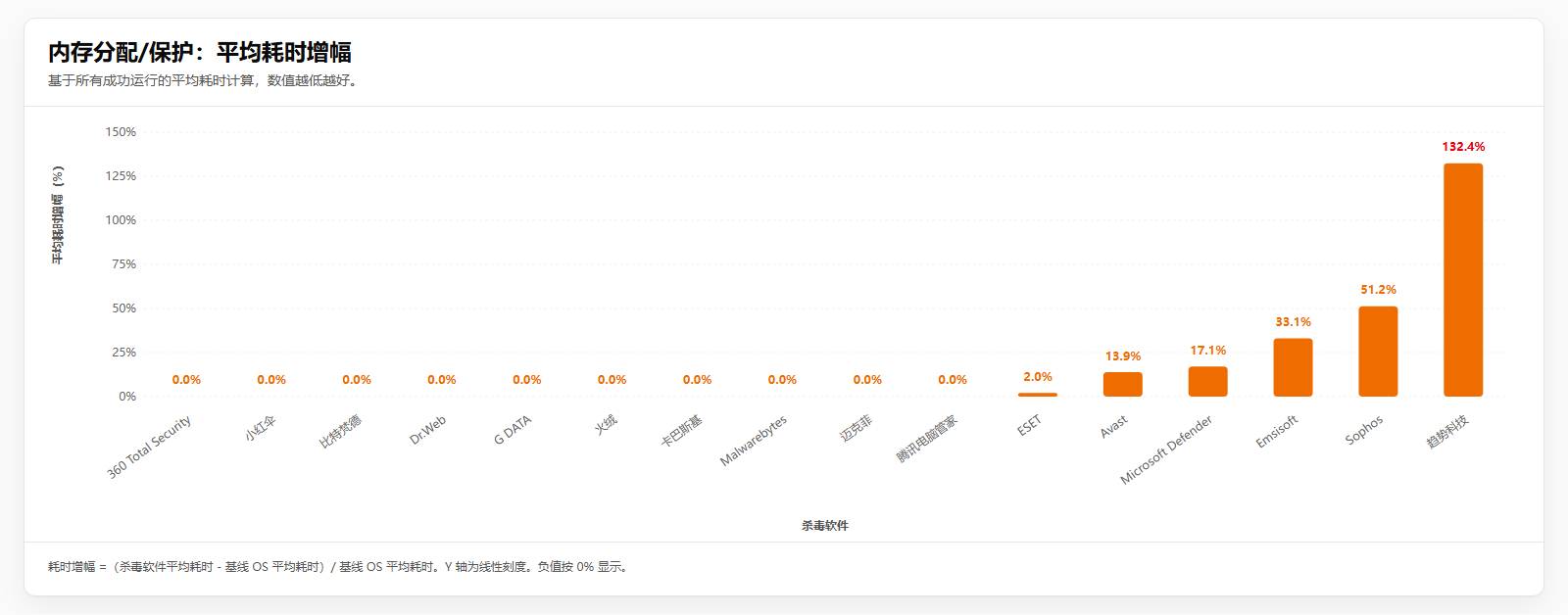The width and height of the screenshot is (1568, 615).
Task: Click the 132.4% value label
Action: coord(1463,147)
